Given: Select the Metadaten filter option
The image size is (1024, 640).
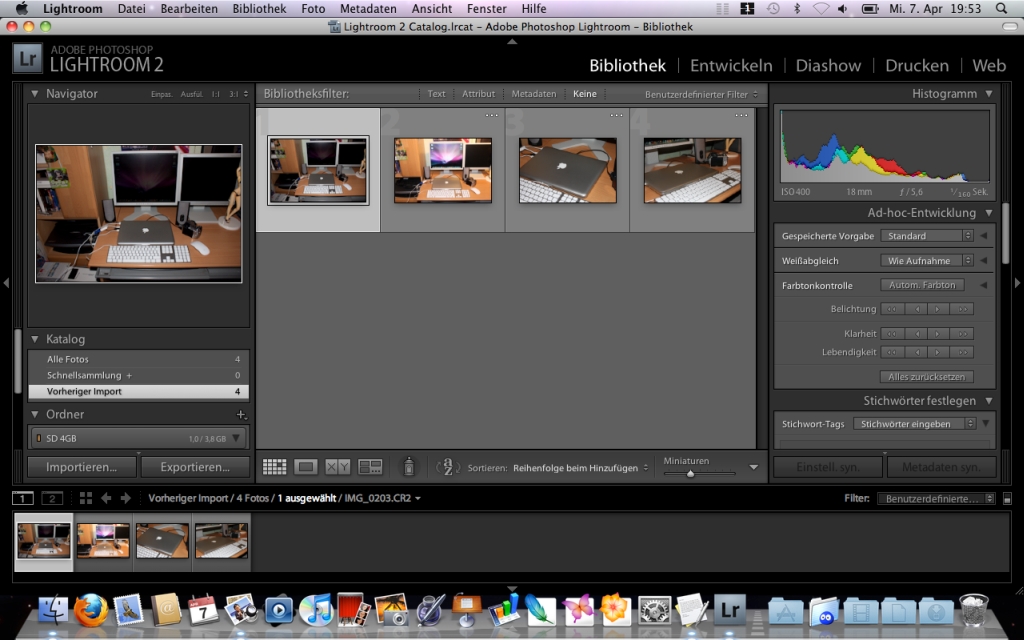Looking at the screenshot, I should (x=534, y=94).
